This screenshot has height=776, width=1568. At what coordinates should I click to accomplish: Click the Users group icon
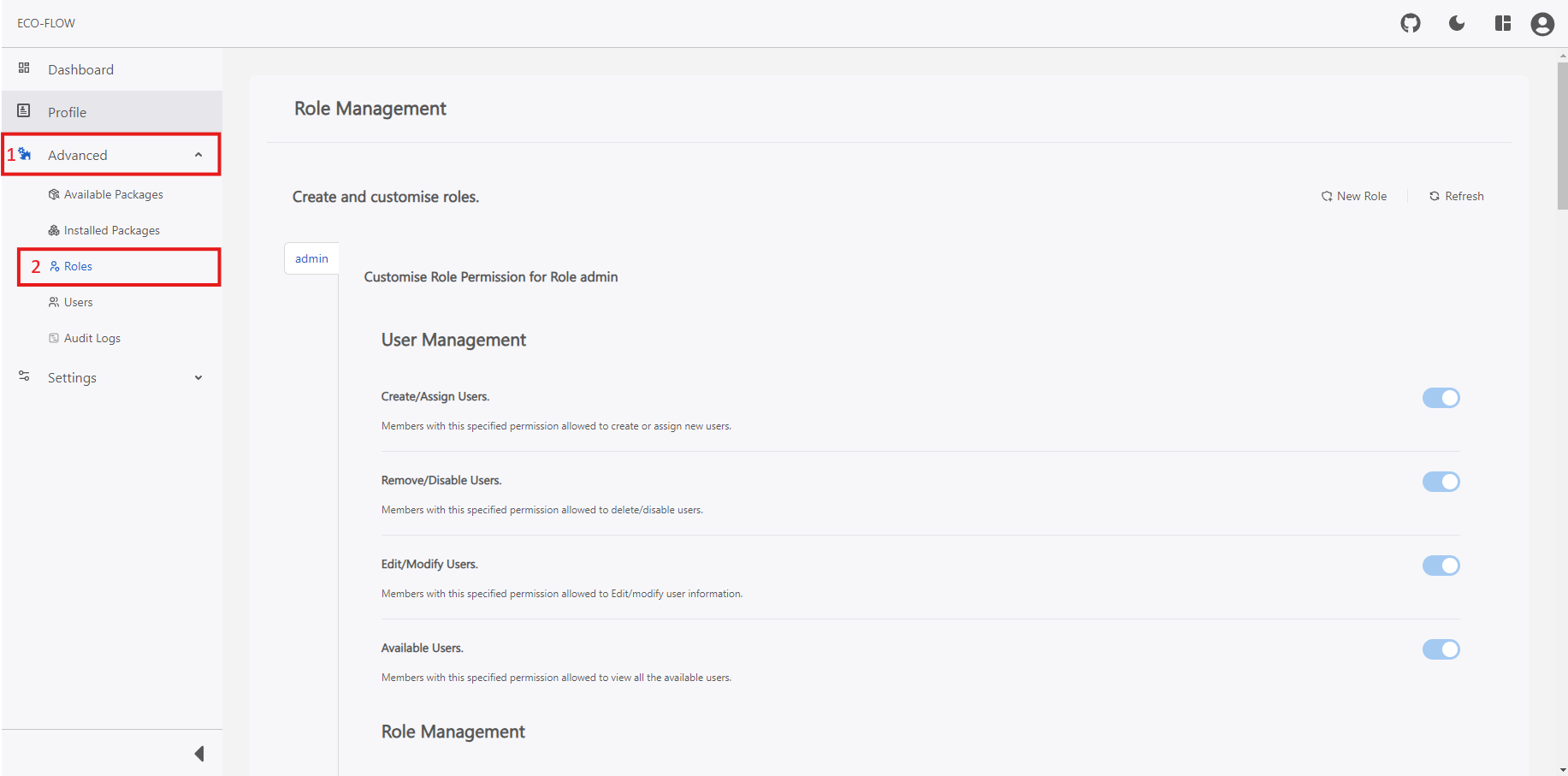click(x=54, y=302)
